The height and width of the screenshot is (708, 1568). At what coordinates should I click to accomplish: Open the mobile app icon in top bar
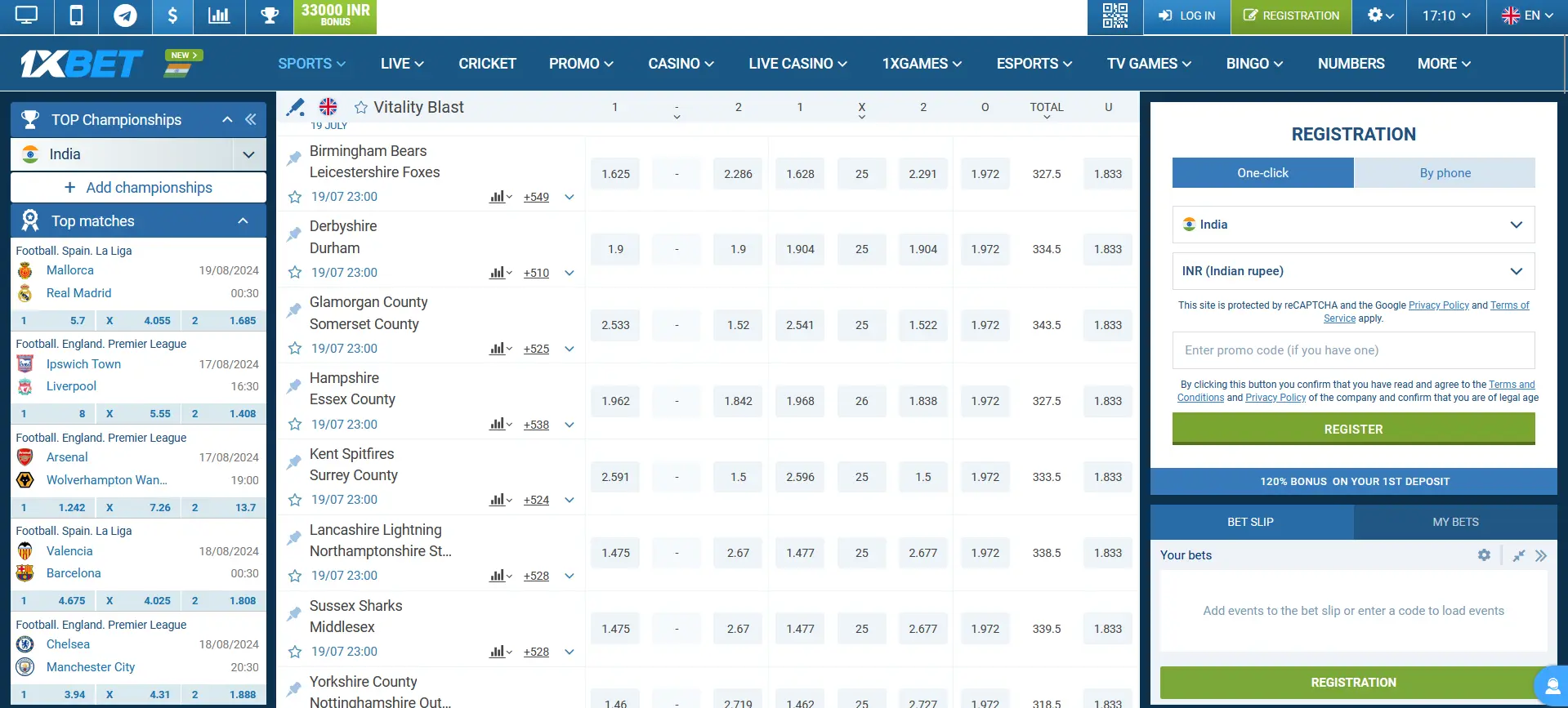coord(76,16)
